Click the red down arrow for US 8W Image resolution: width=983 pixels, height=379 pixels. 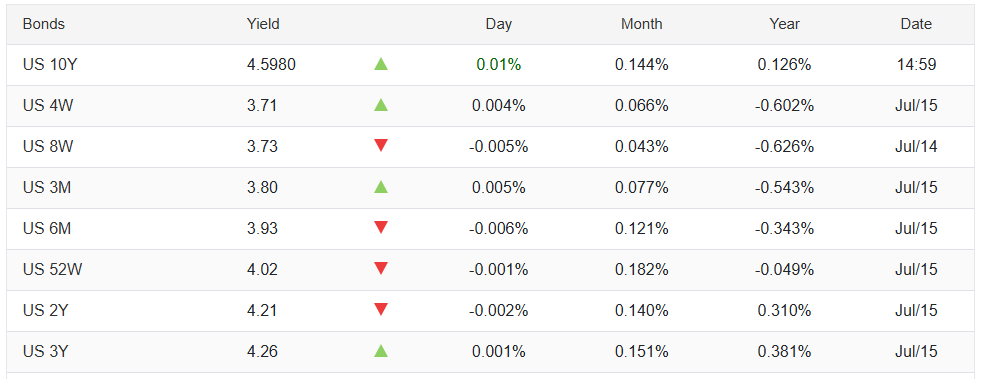381,146
